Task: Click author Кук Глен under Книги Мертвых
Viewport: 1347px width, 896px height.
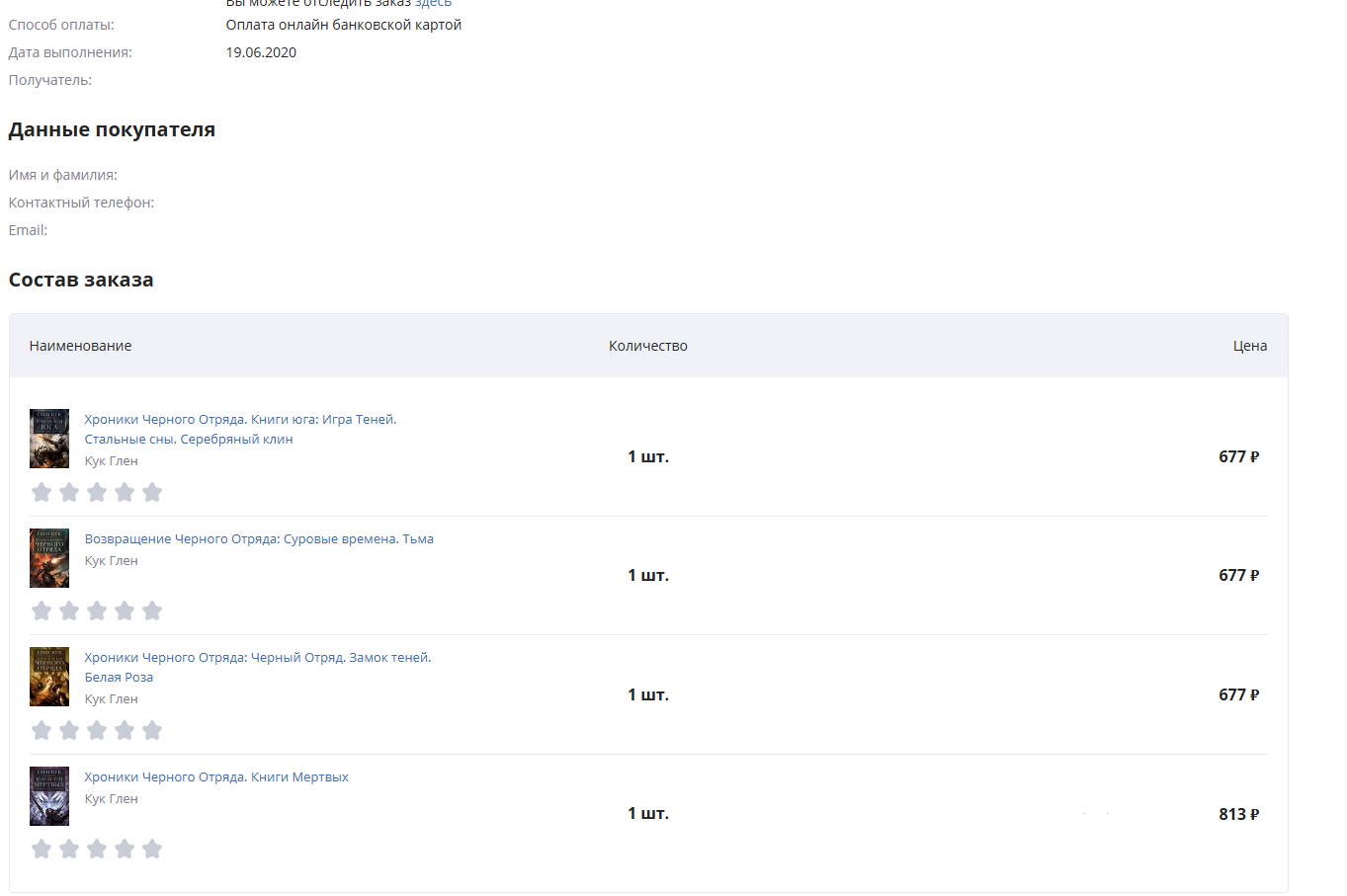Action: [112, 799]
